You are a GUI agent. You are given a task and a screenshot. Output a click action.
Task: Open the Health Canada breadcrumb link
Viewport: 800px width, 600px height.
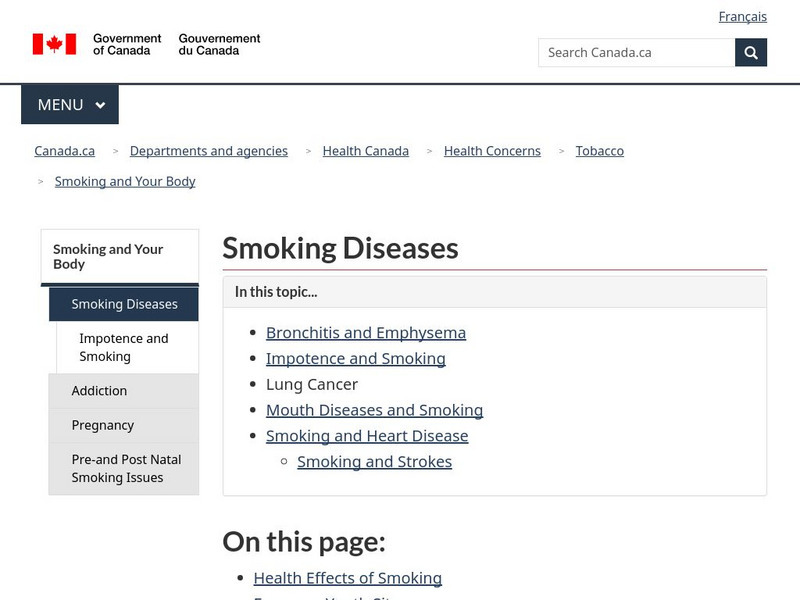365,151
